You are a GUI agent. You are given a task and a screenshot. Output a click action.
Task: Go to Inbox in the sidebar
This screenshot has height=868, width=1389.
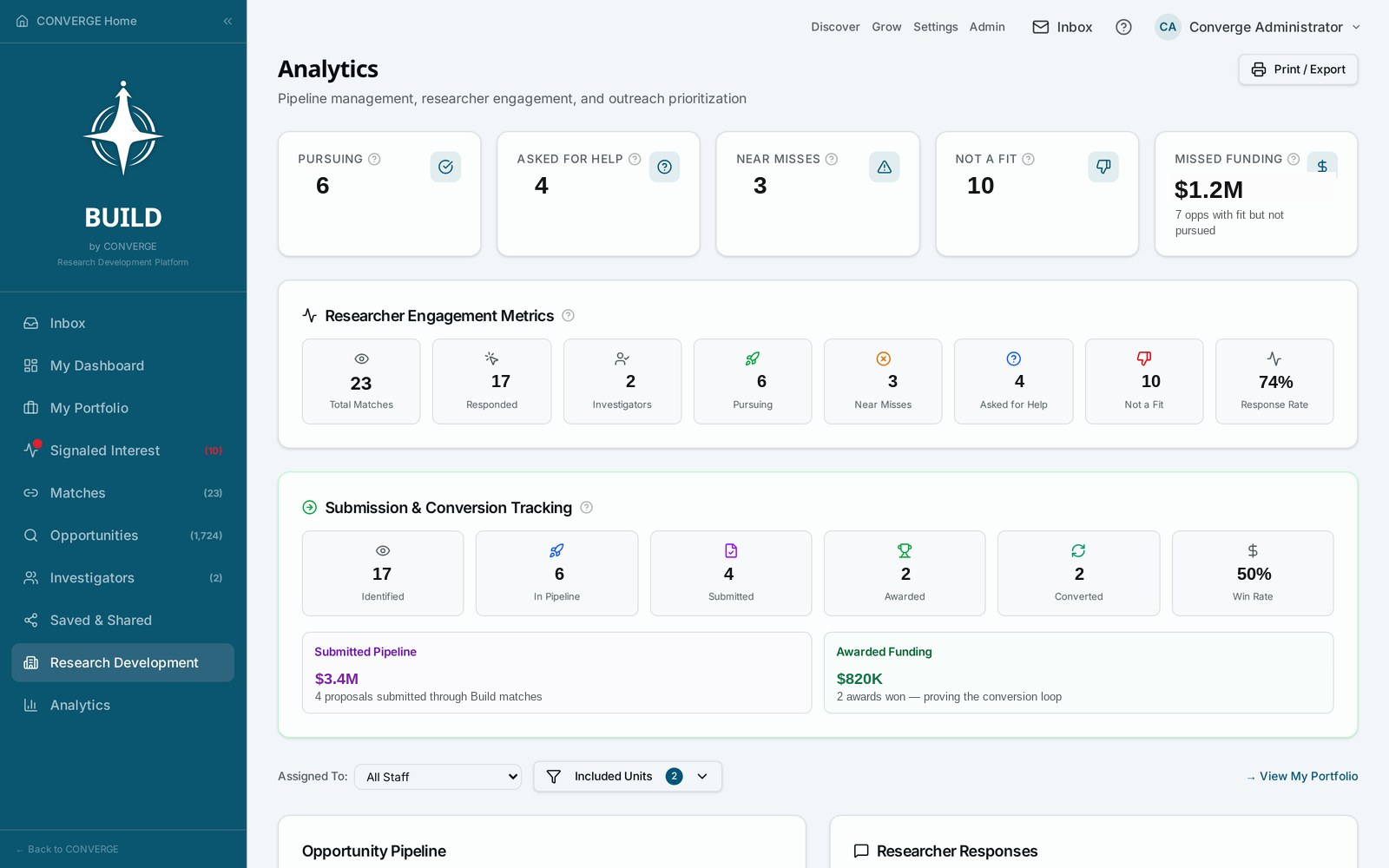(123, 323)
